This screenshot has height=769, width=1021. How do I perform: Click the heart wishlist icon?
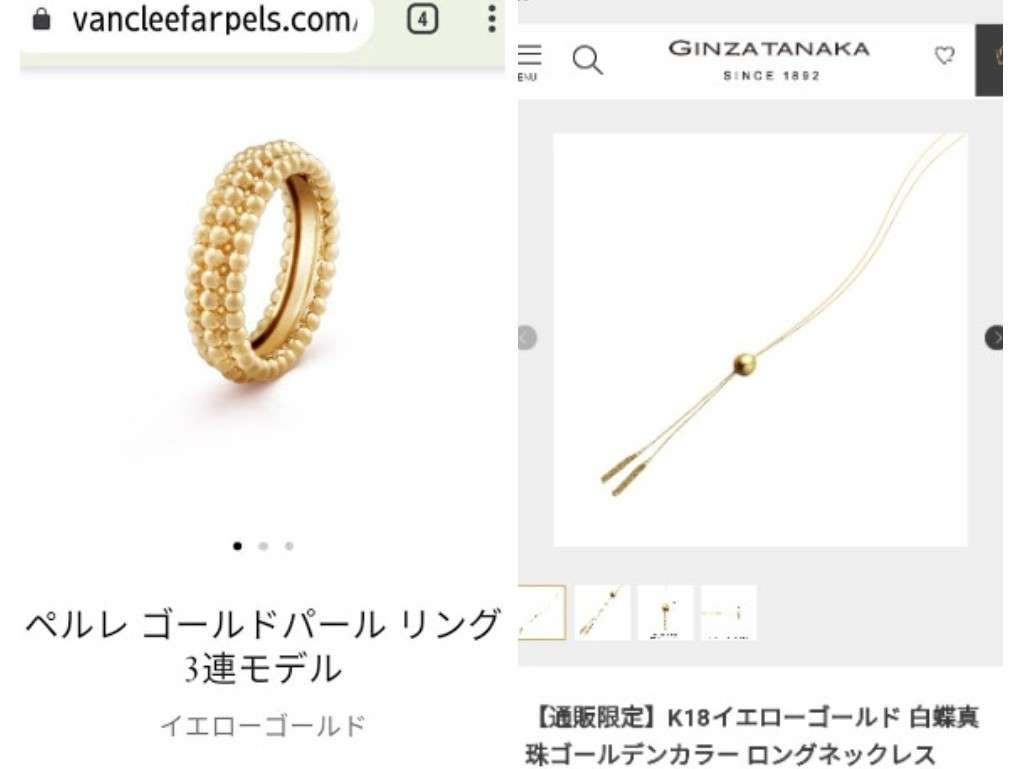pos(945,56)
